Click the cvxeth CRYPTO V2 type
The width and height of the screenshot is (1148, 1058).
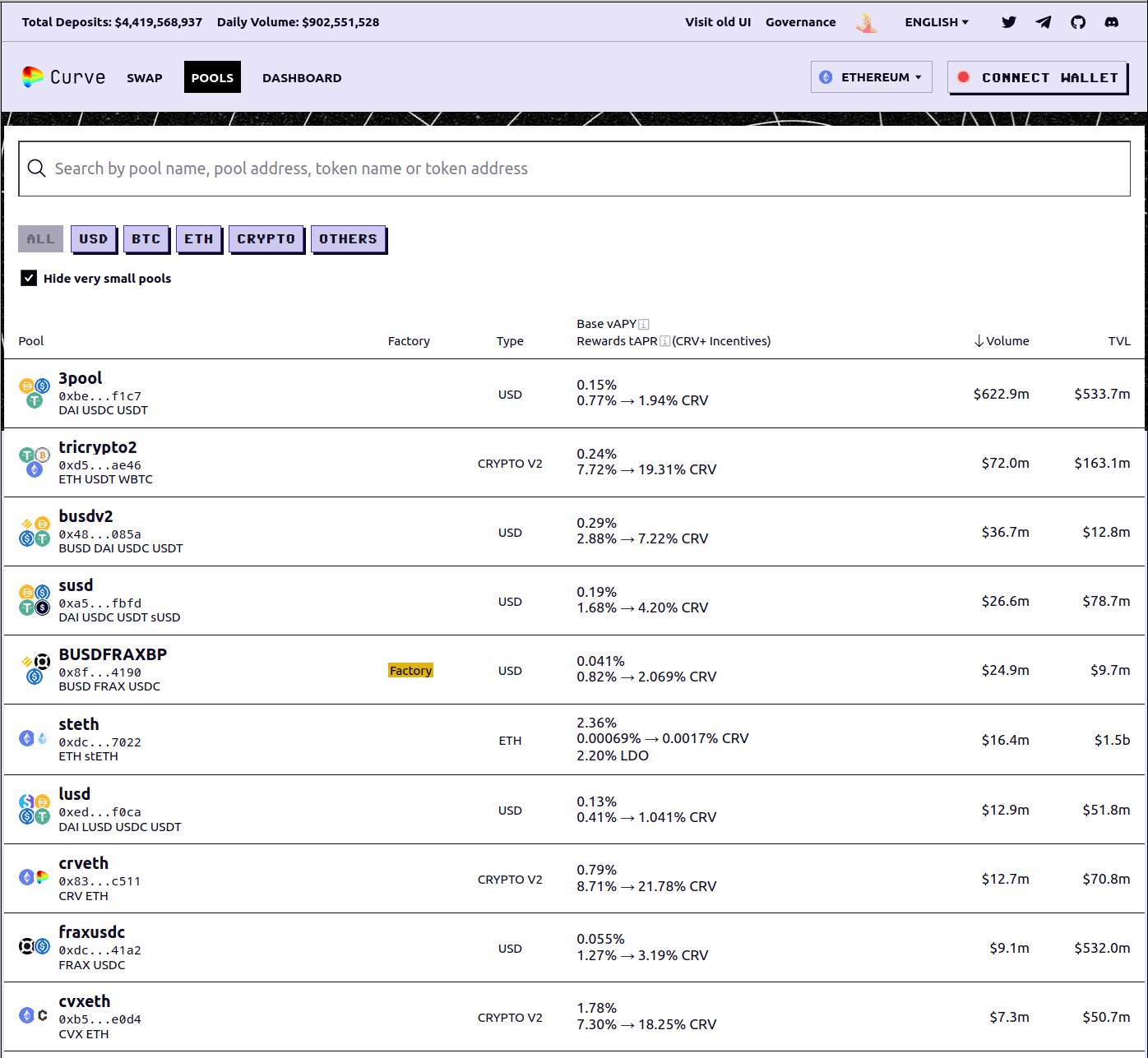(x=510, y=1018)
